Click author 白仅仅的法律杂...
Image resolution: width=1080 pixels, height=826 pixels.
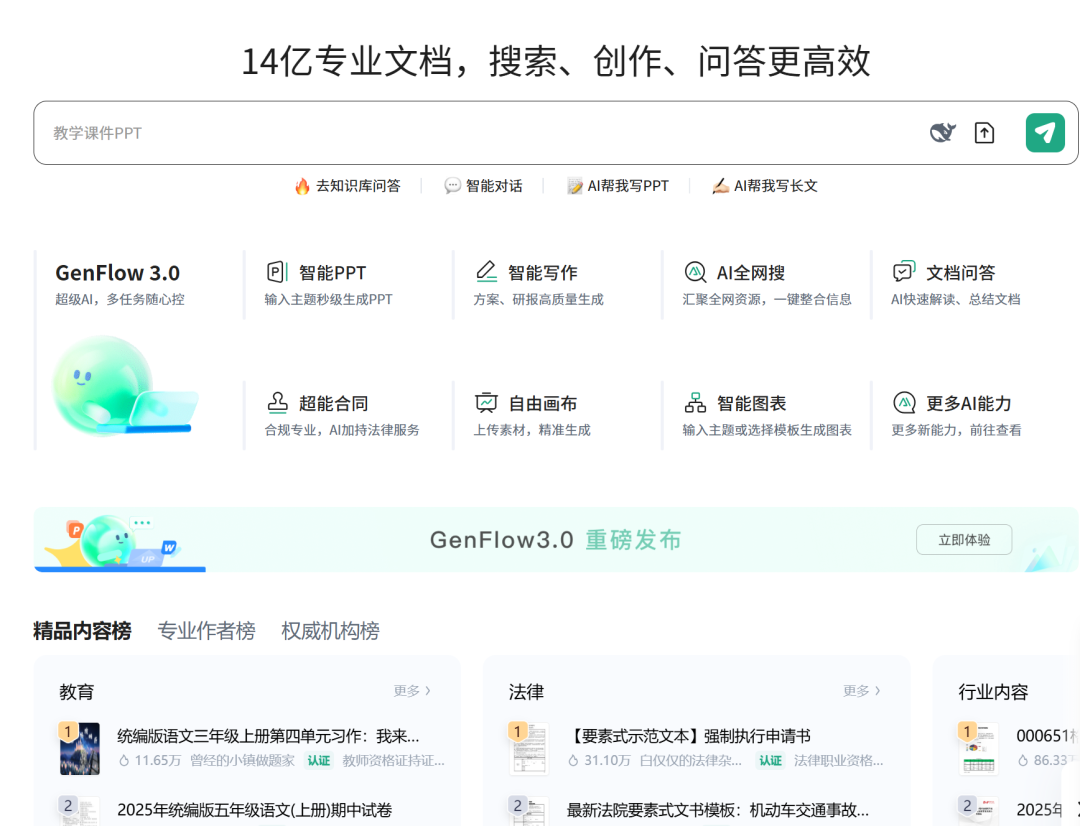690,761
